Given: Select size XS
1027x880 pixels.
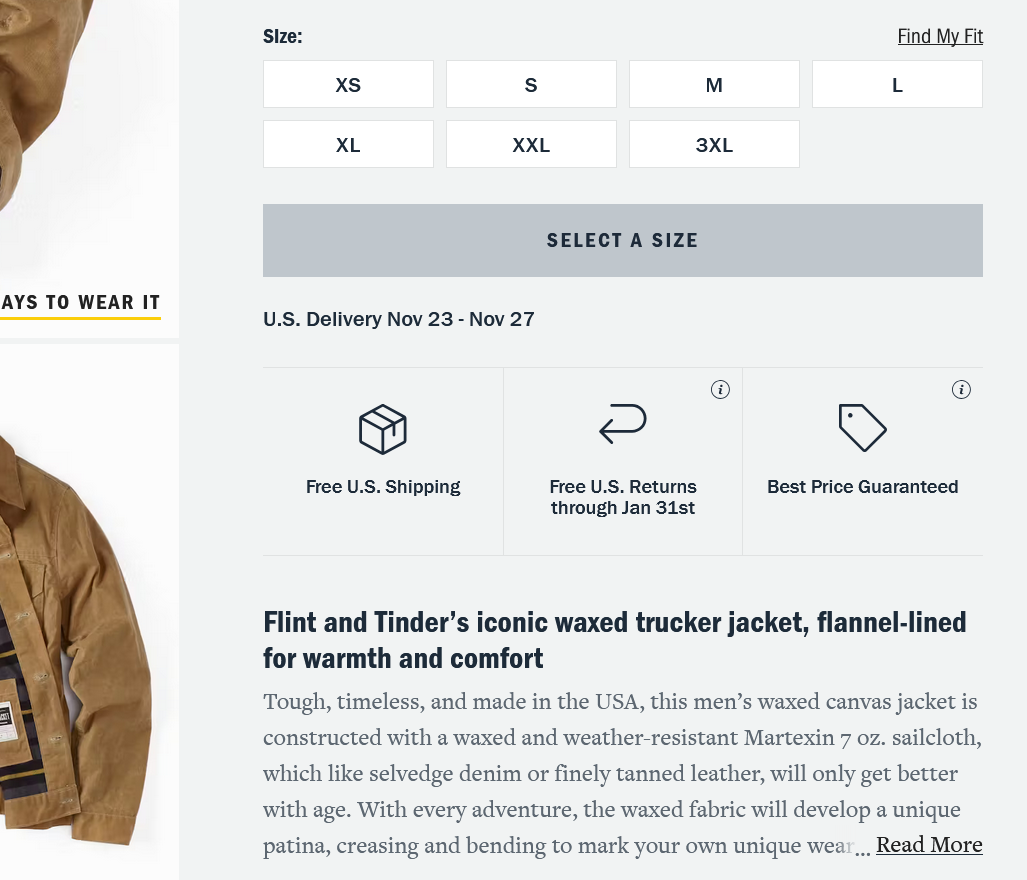Looking at the screenshot, I should point(348,85).
